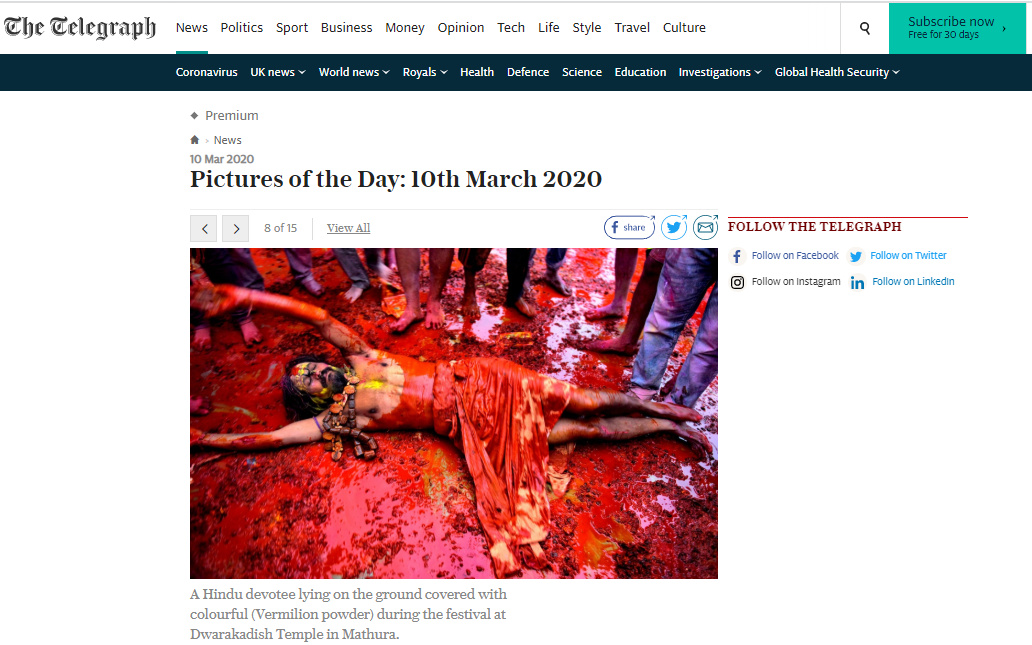Viewport: 1032px width, 645px height.
Task: Tweet the gallery via Twitter icon
Action: tap(674, 227)
